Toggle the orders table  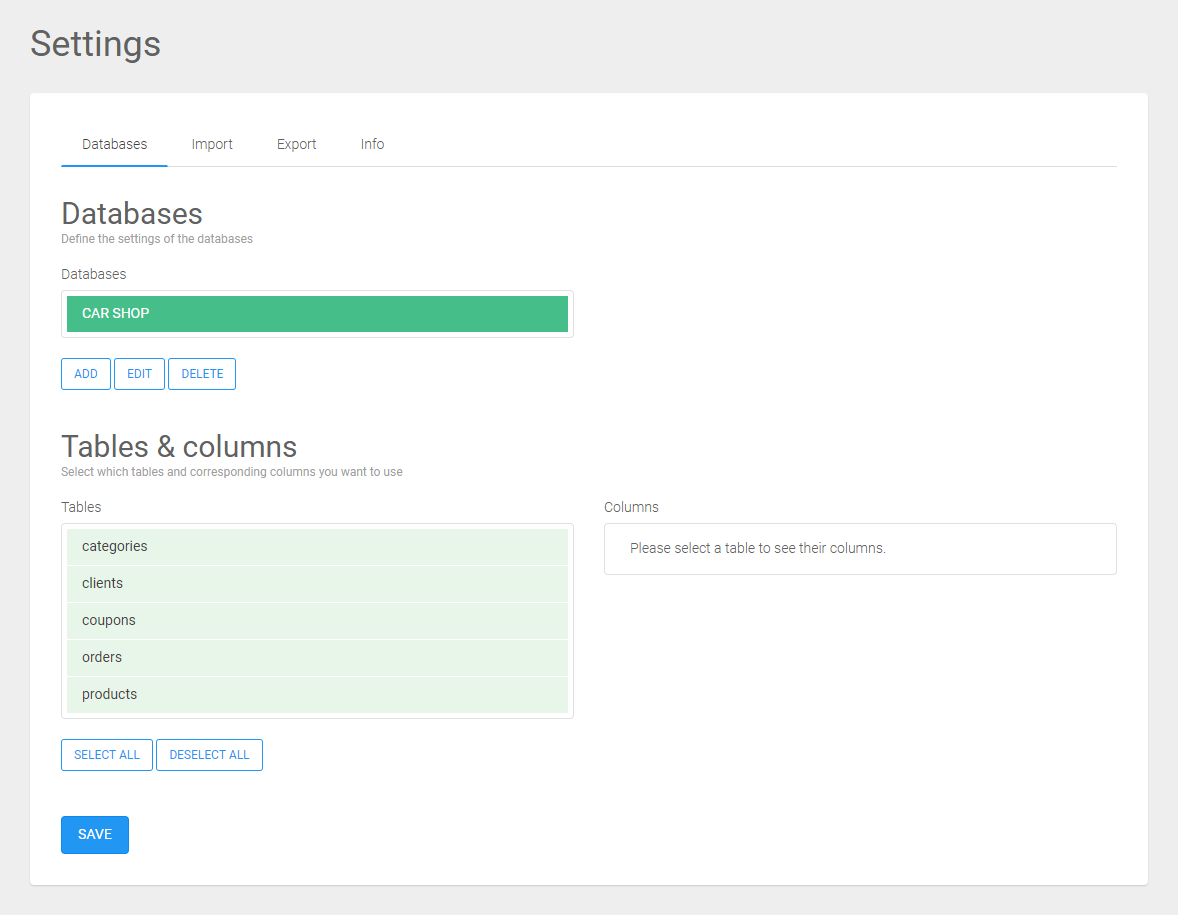(317, 657)
